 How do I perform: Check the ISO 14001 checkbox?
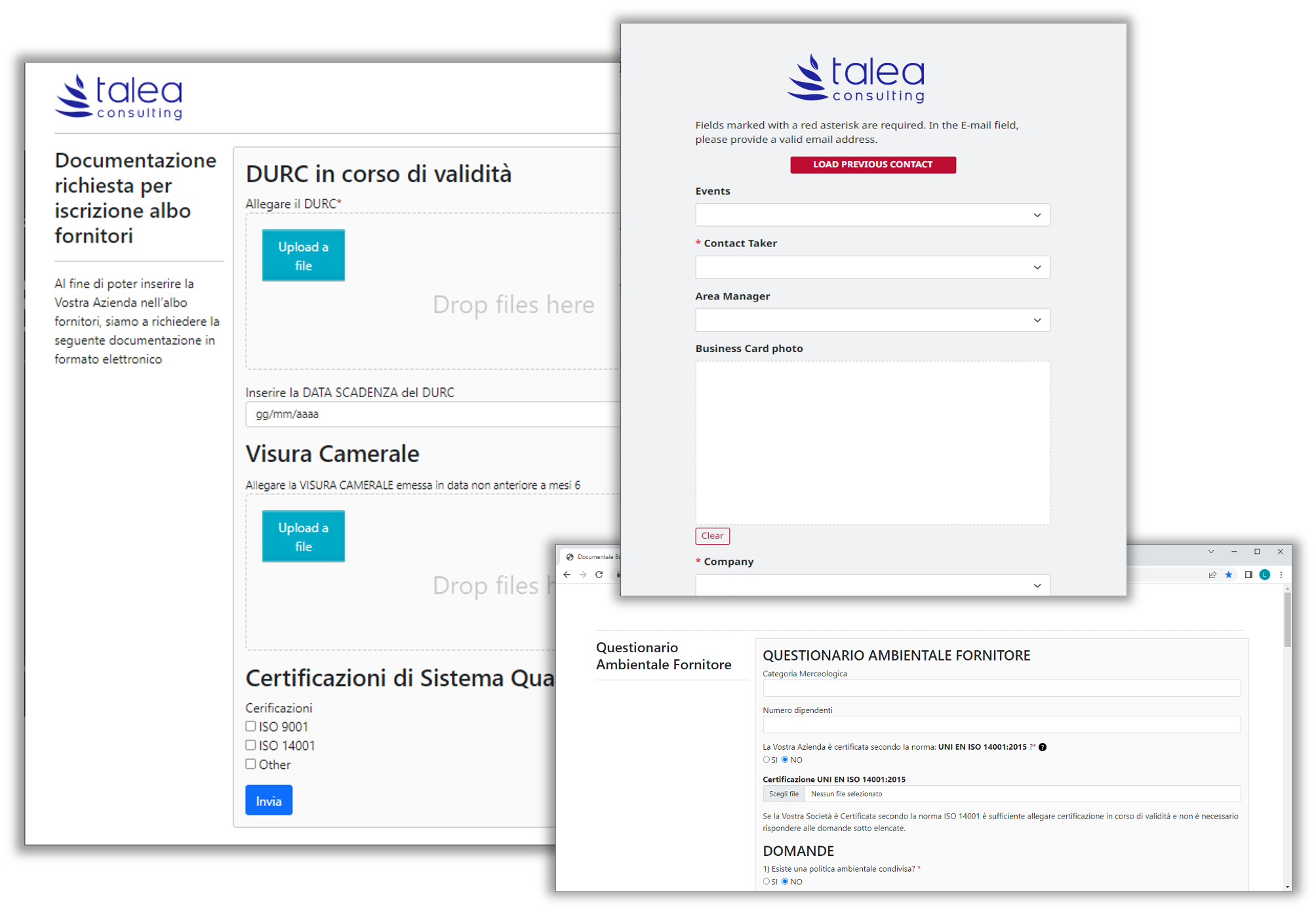(x=250, y=745)
